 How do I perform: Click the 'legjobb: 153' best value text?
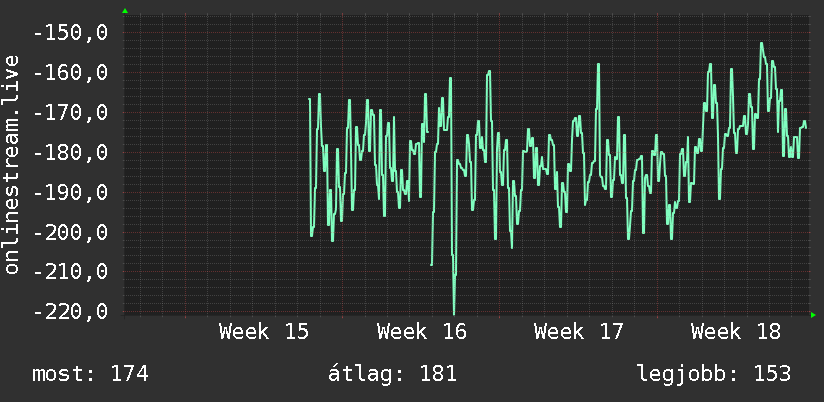(714, 374)
